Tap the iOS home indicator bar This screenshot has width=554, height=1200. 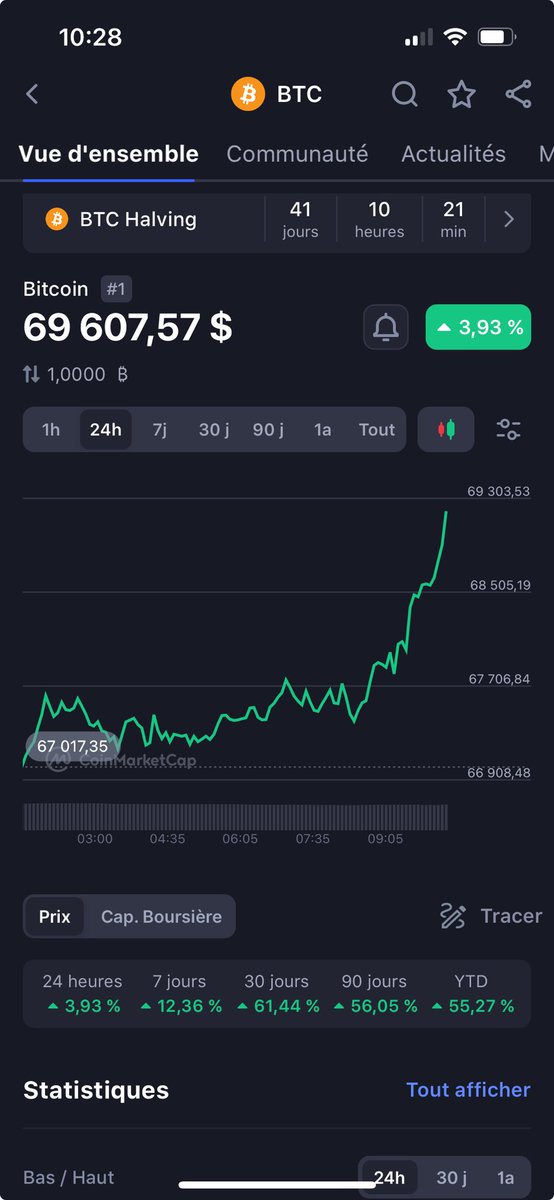click(x=277, y=1185)
